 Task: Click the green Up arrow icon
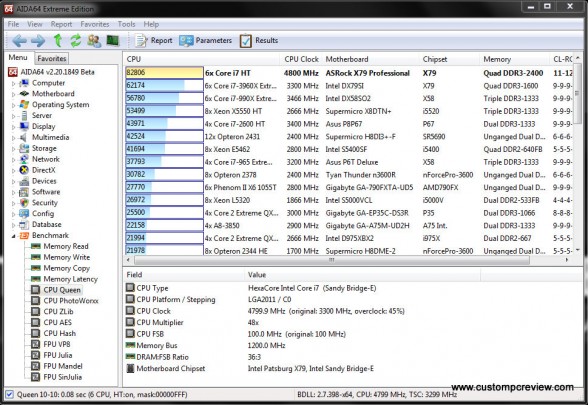click(58, 40)
